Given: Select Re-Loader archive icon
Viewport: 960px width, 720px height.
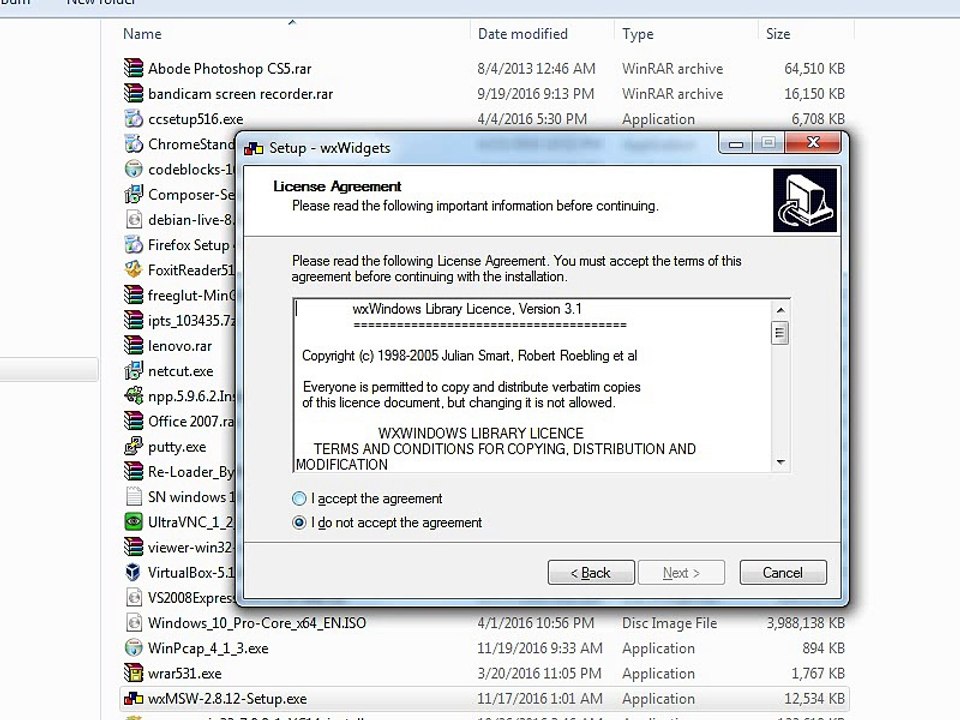Looking at the screenshot, I should click(133, 471).
